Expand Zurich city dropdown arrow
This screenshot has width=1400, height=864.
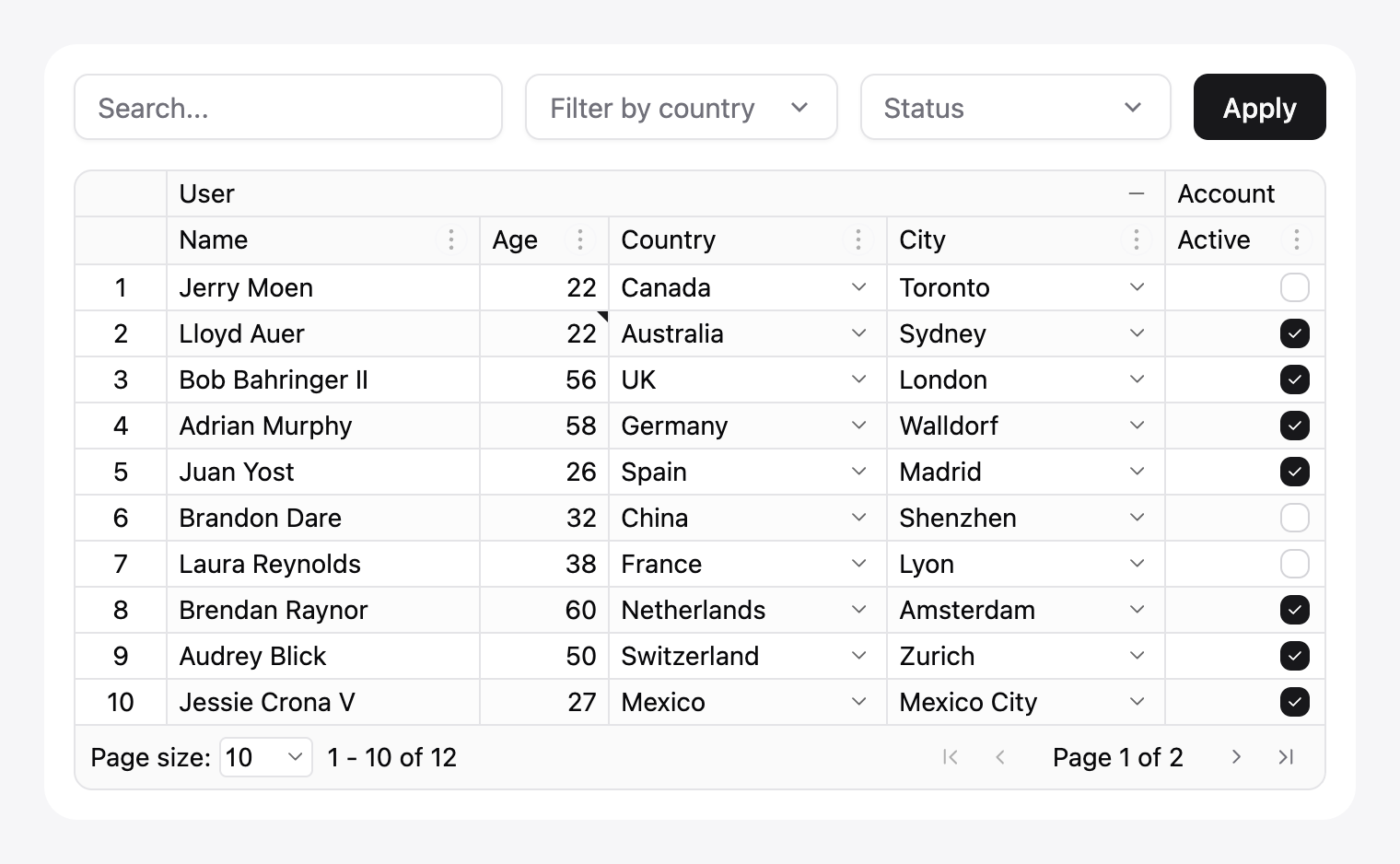pos(1137,656)
